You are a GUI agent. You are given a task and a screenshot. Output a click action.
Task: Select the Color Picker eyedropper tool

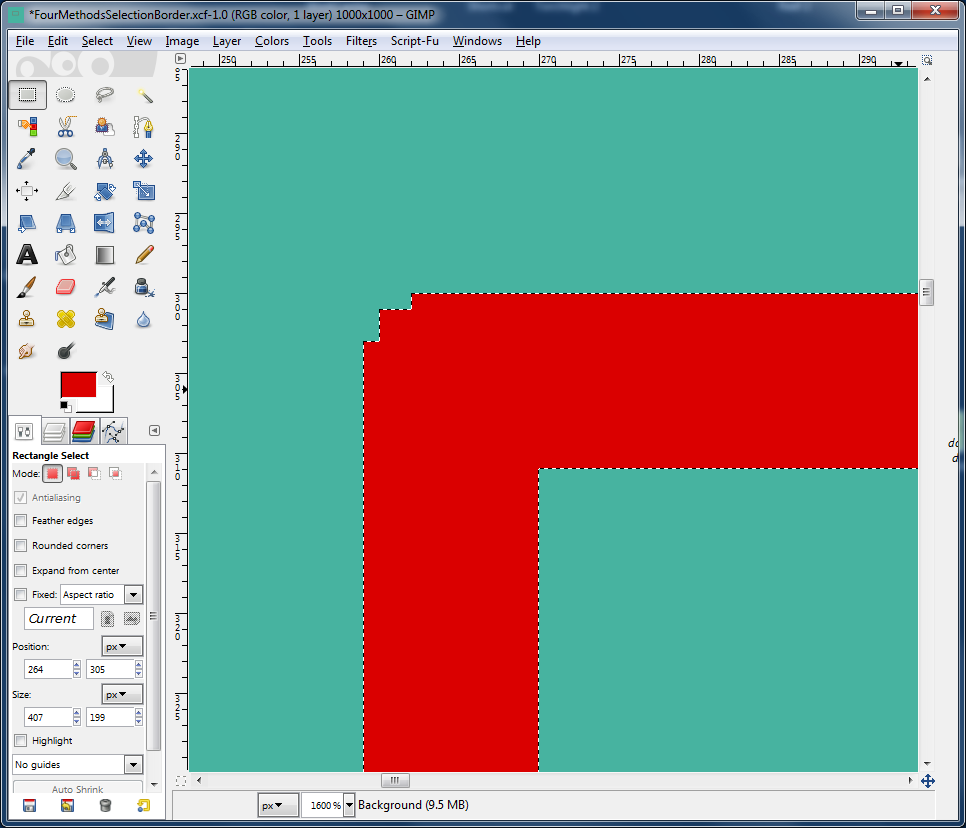pos(27,159)
